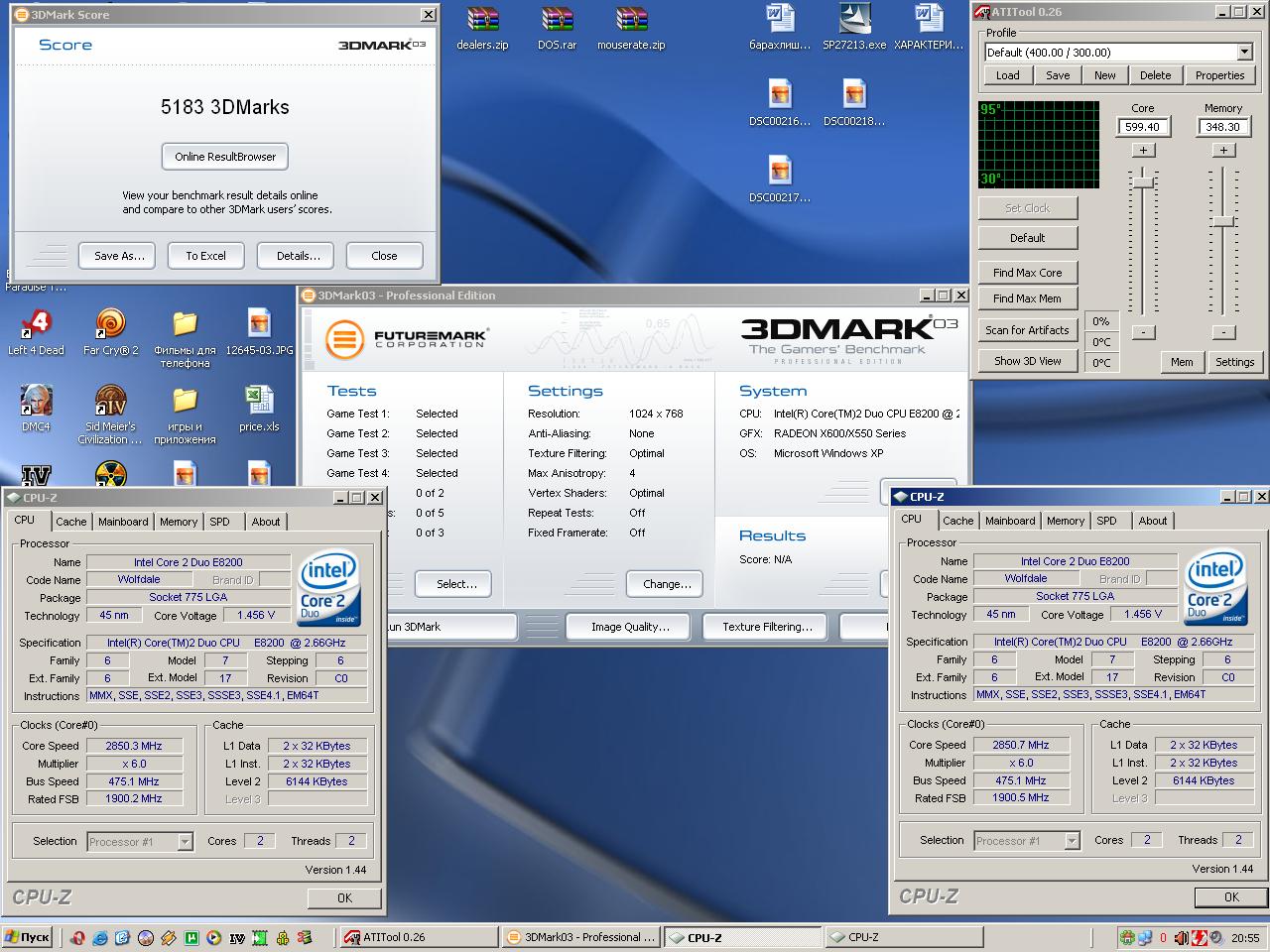Click the Memory clock value field 348.30
This screenshot has width=1270, height=952.
1223,127
